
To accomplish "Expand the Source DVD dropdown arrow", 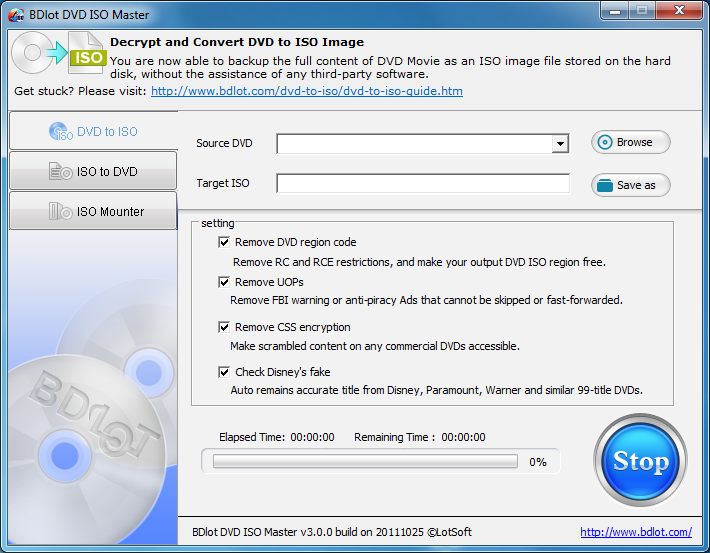I will point(560,144).
